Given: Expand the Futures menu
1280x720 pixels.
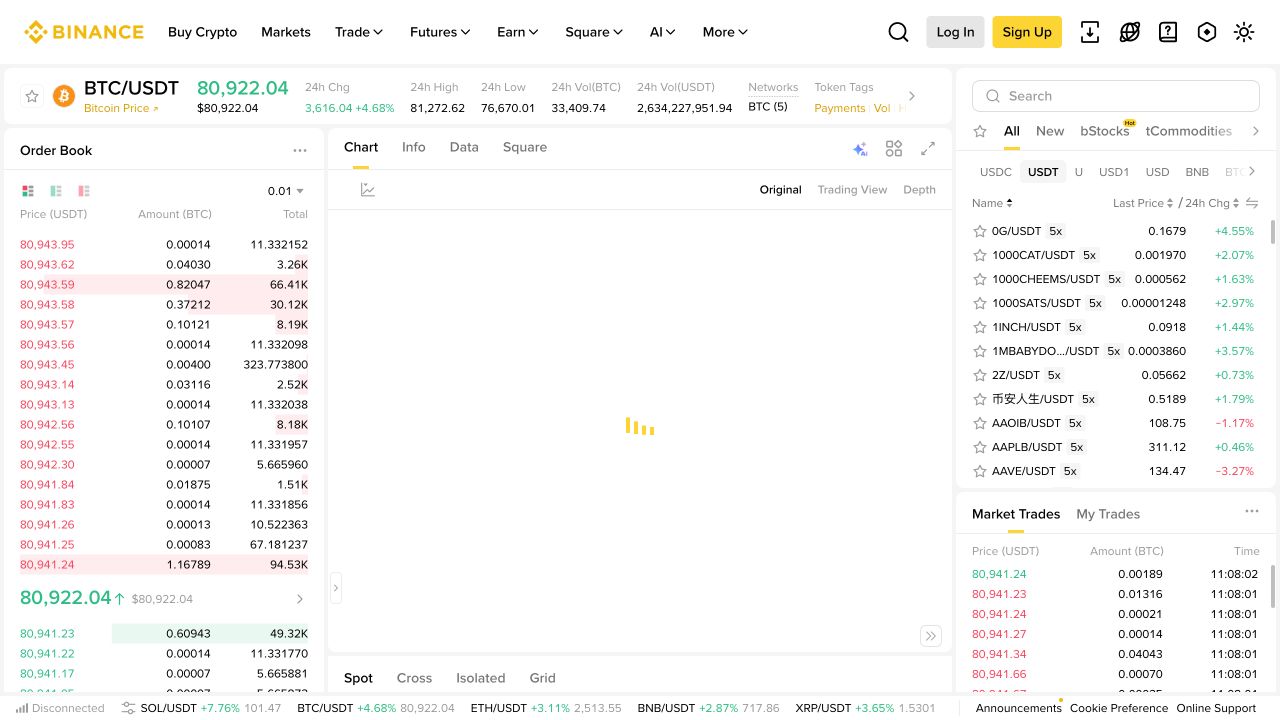Looking at the screenshot, I should click(x=440, y=32).
